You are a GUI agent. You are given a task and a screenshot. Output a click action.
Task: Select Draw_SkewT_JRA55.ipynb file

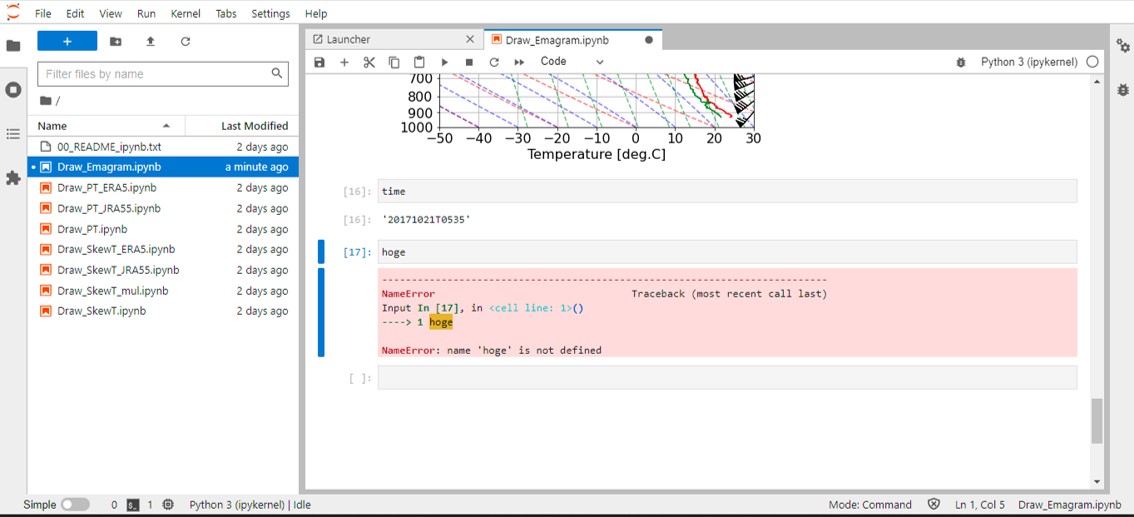coord(163,270)
